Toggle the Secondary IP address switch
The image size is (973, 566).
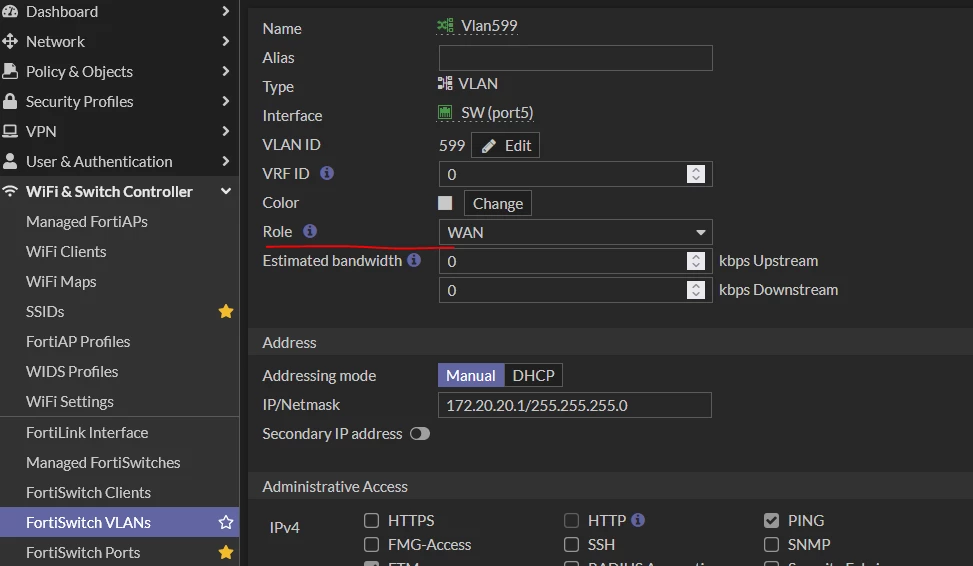tap(420, 433)
